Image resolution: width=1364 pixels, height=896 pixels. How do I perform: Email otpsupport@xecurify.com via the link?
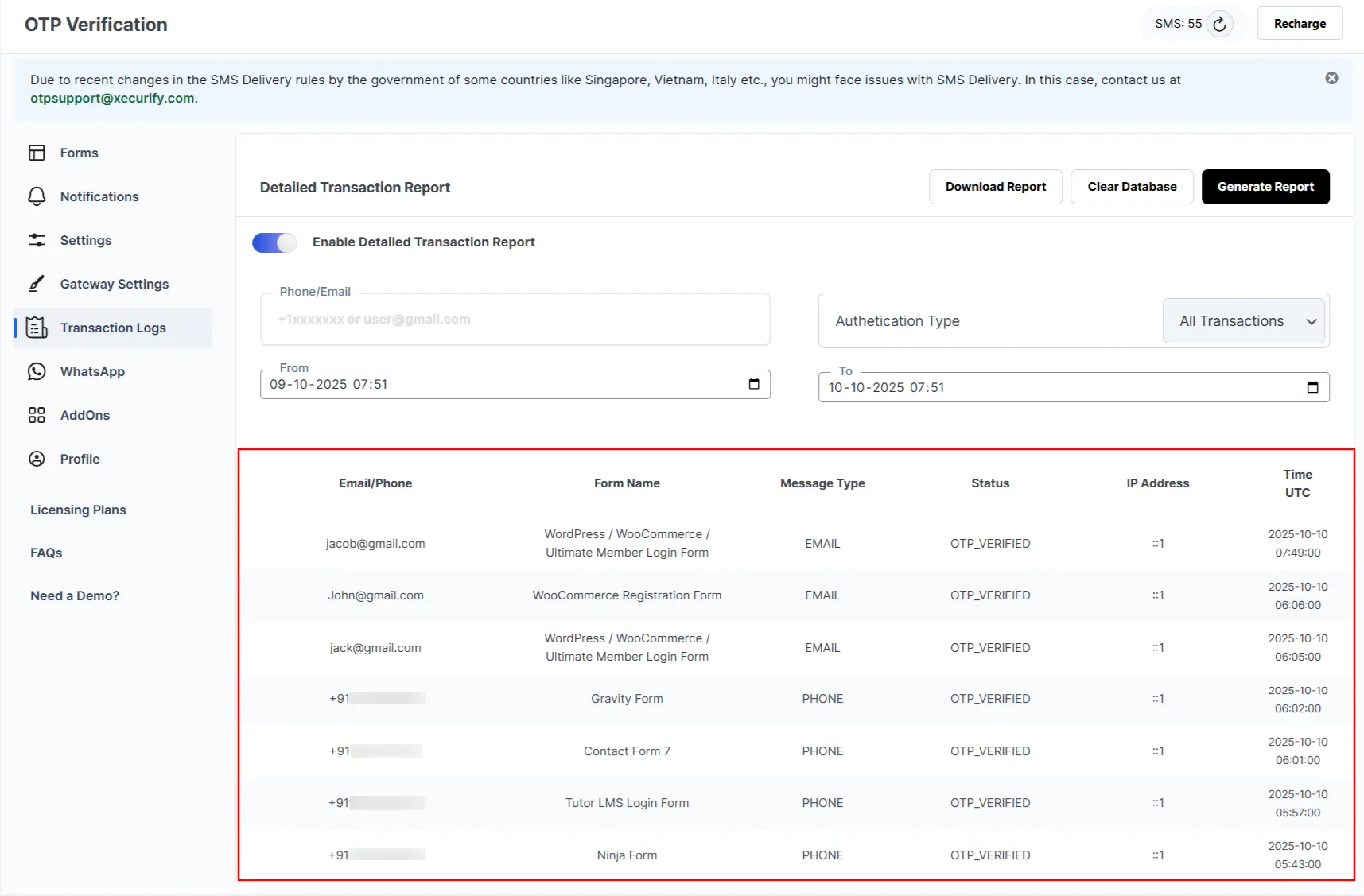click(112, 98)
